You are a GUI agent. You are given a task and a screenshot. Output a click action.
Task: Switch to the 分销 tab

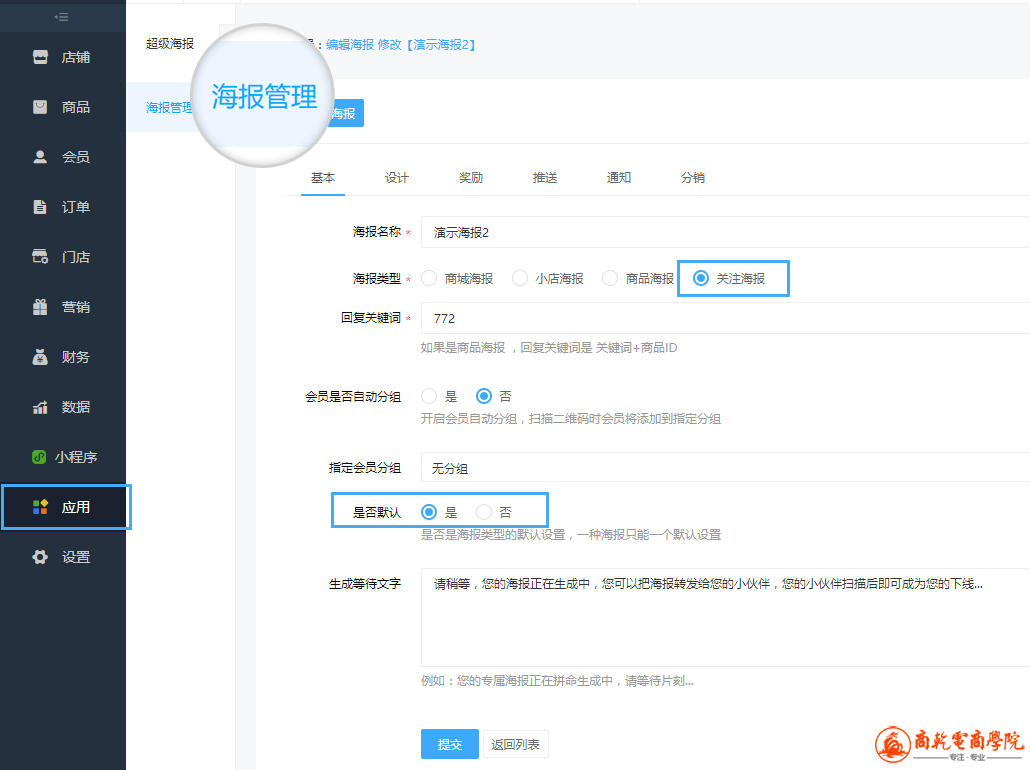pos(693,178)
